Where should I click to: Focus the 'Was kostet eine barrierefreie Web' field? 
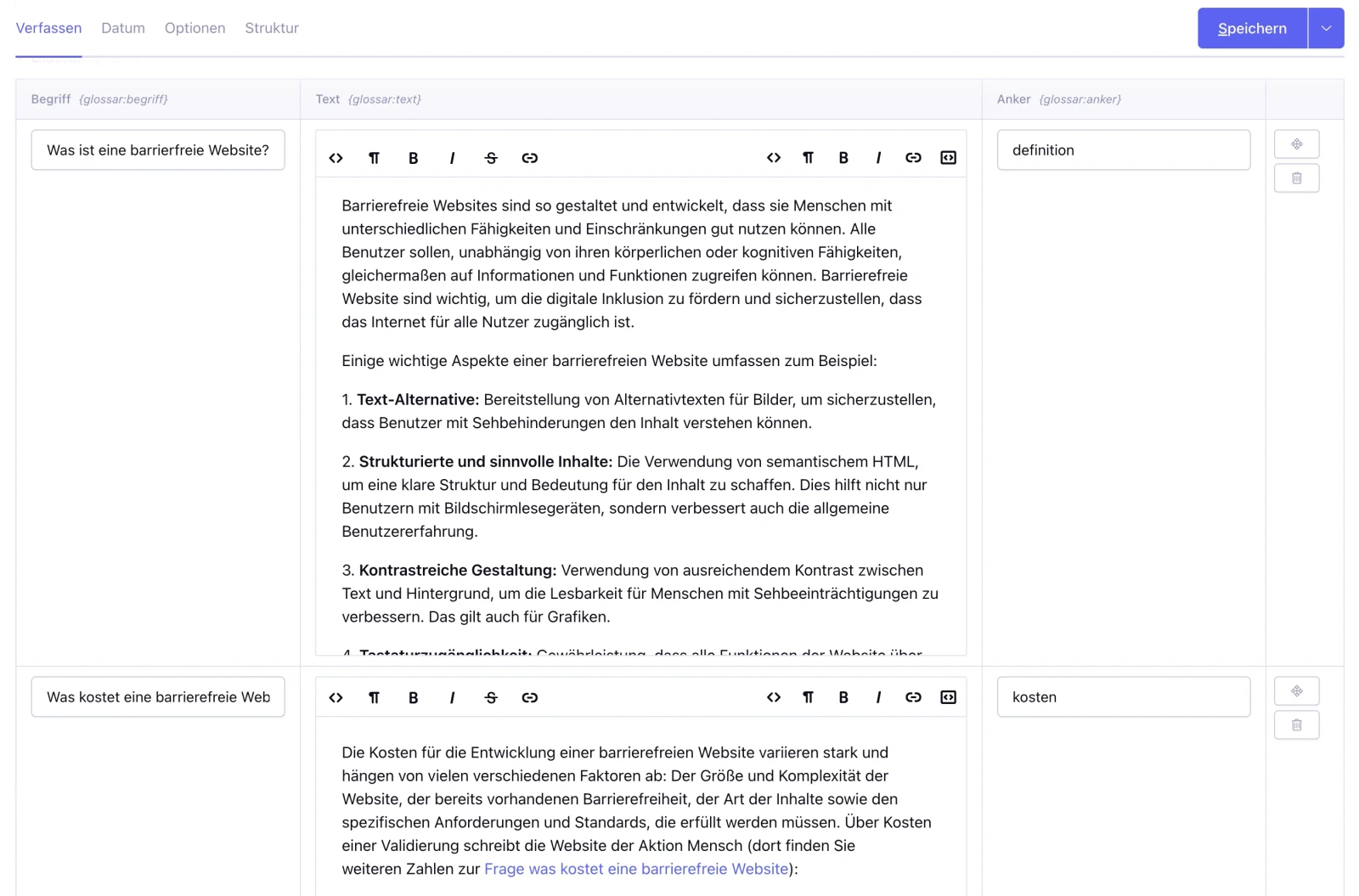pyautogui.click(x=158, y=697)
